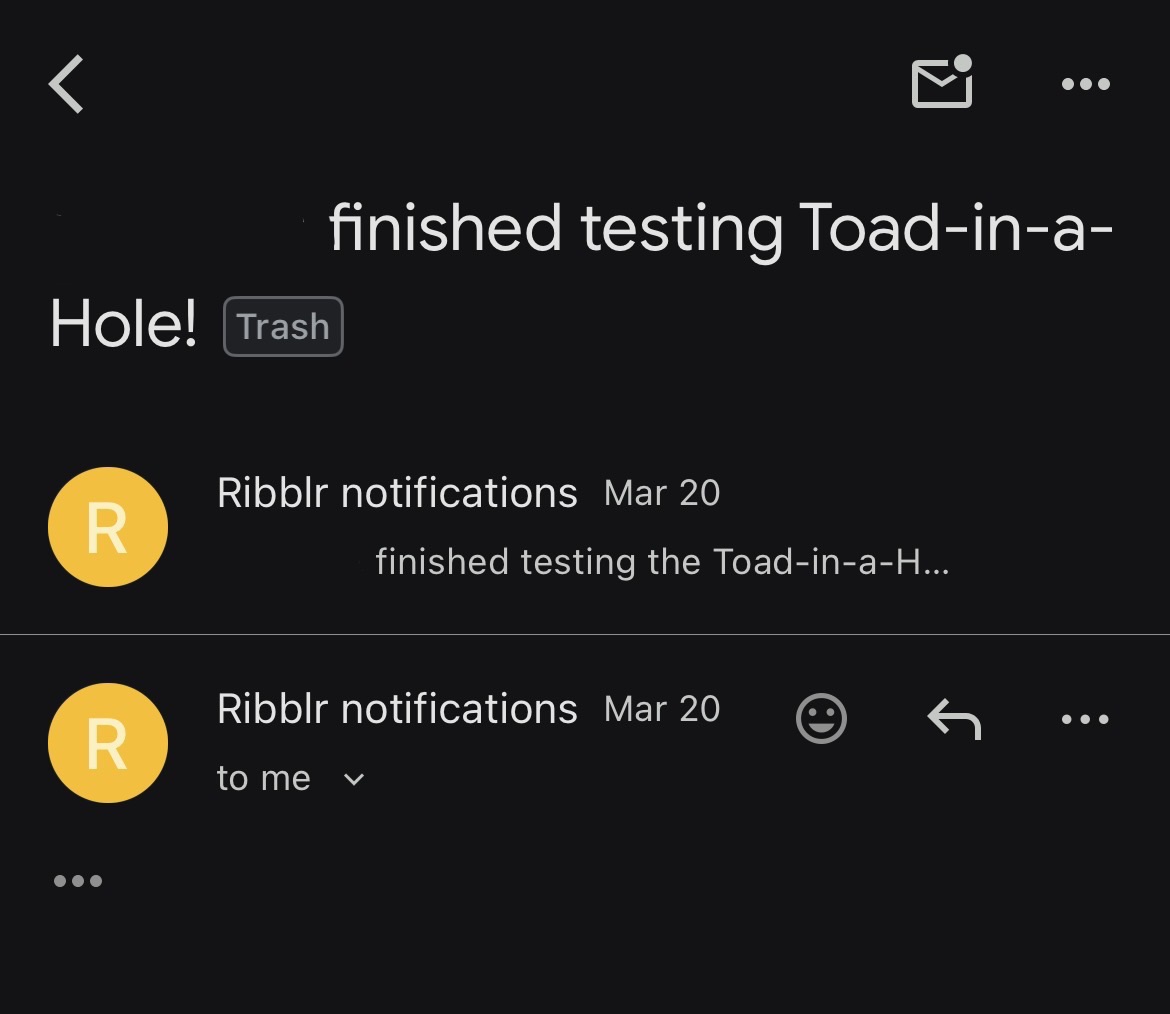Viewport: 1170px width, 1014px height.
Task: Add an emoji reaction to the message
Action: point(821,719)
